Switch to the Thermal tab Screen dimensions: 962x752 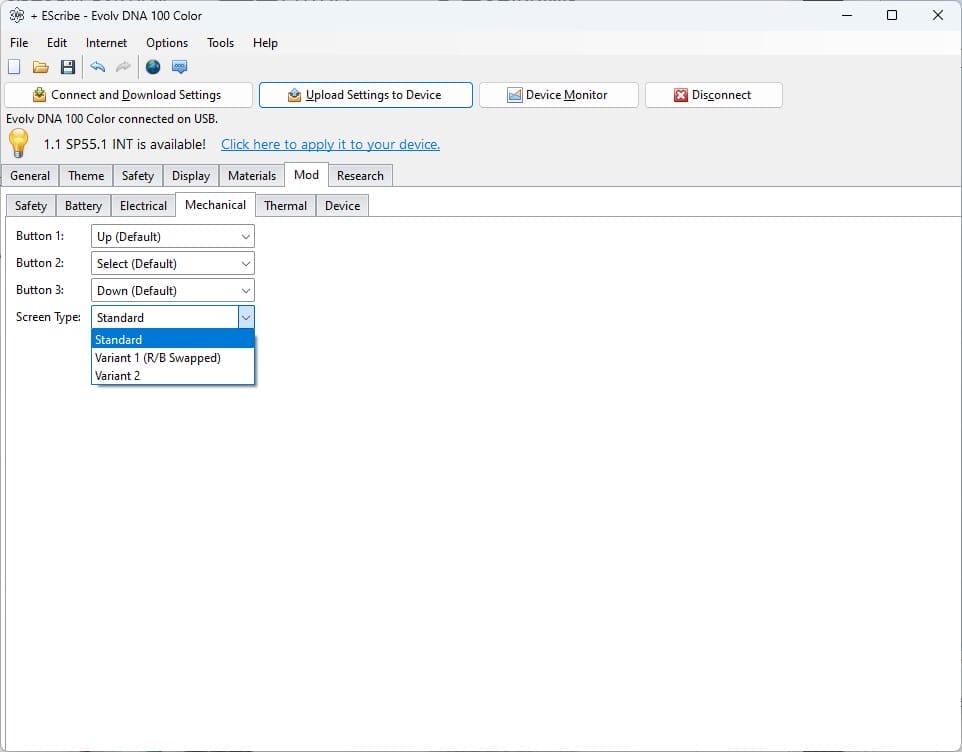(285, 205)
